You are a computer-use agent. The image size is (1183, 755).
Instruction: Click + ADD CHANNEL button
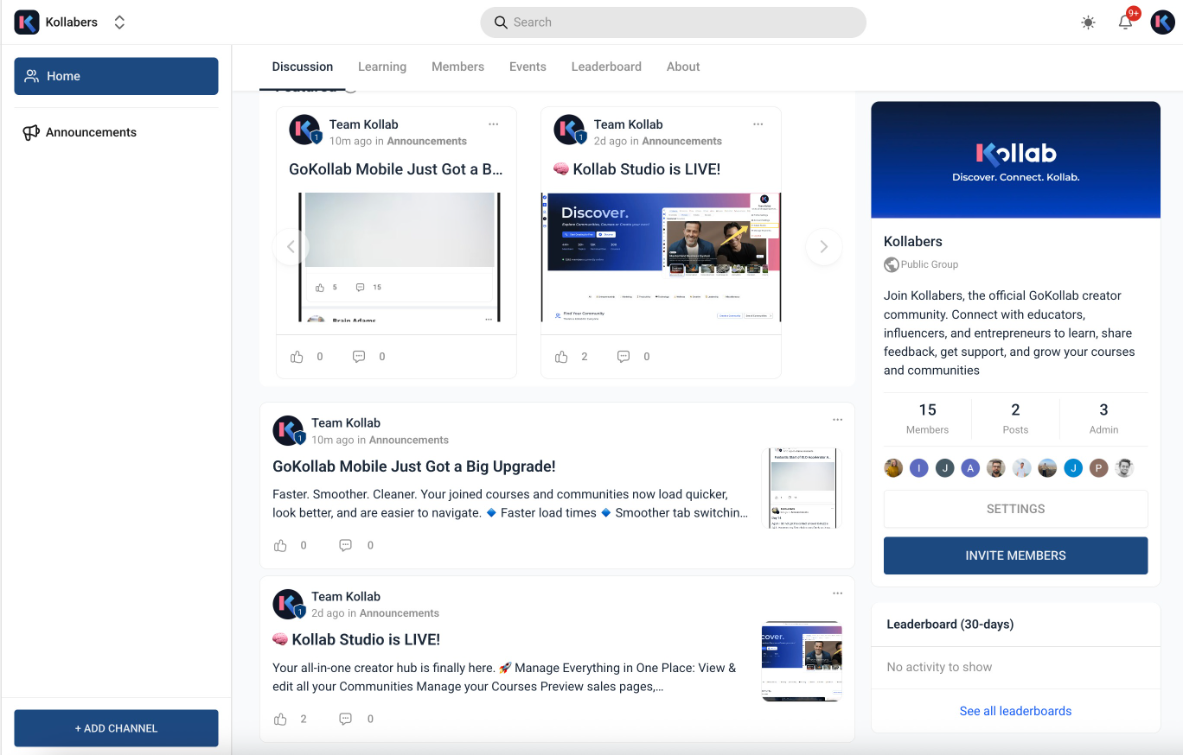(x=116, y=728)
